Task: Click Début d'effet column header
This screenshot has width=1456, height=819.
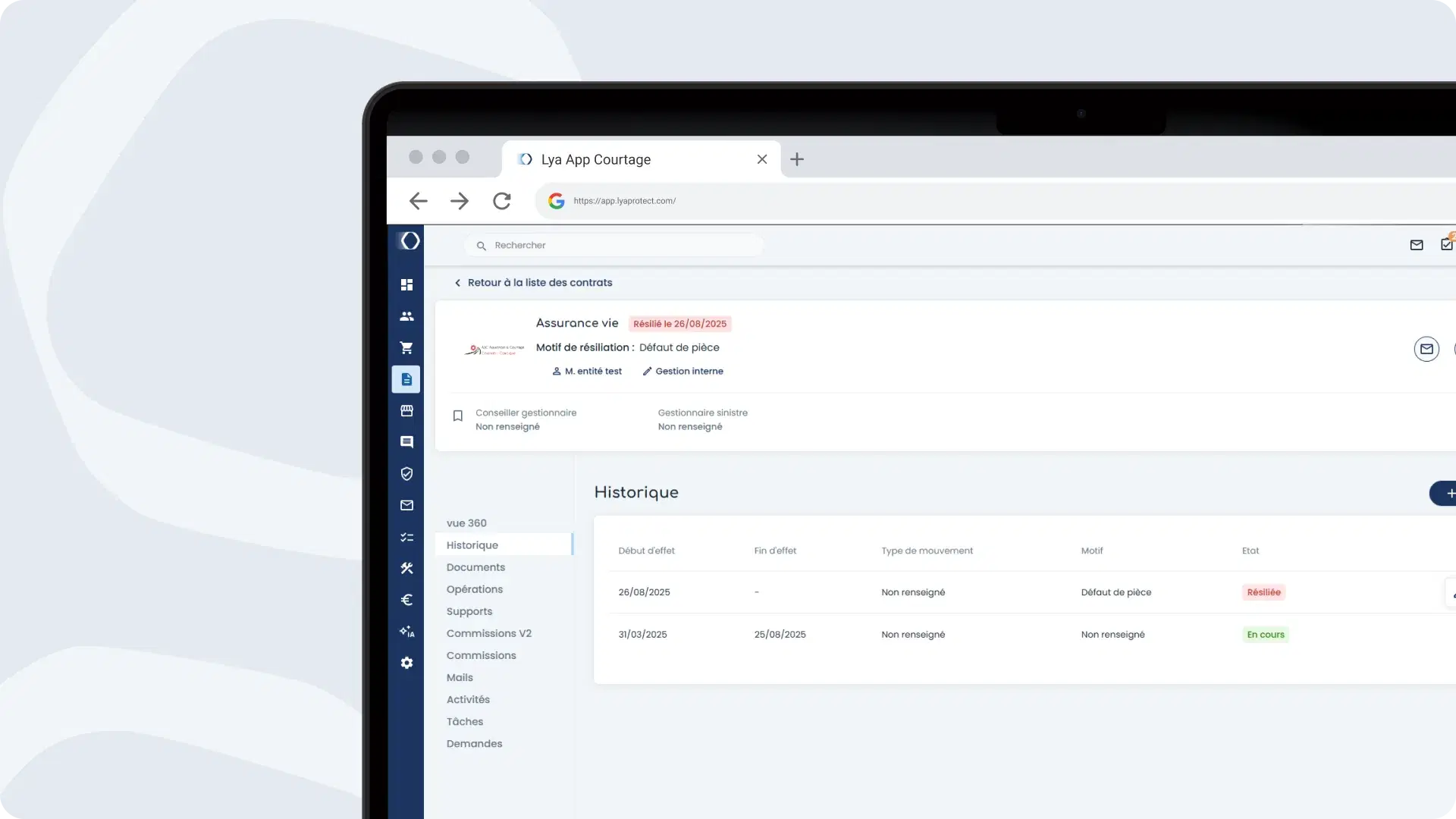Action: [646, 551]
